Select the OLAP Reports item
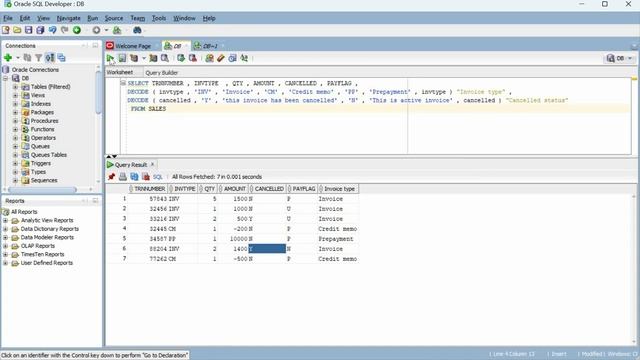Screen dimensions: 640x360 [38, 246]
